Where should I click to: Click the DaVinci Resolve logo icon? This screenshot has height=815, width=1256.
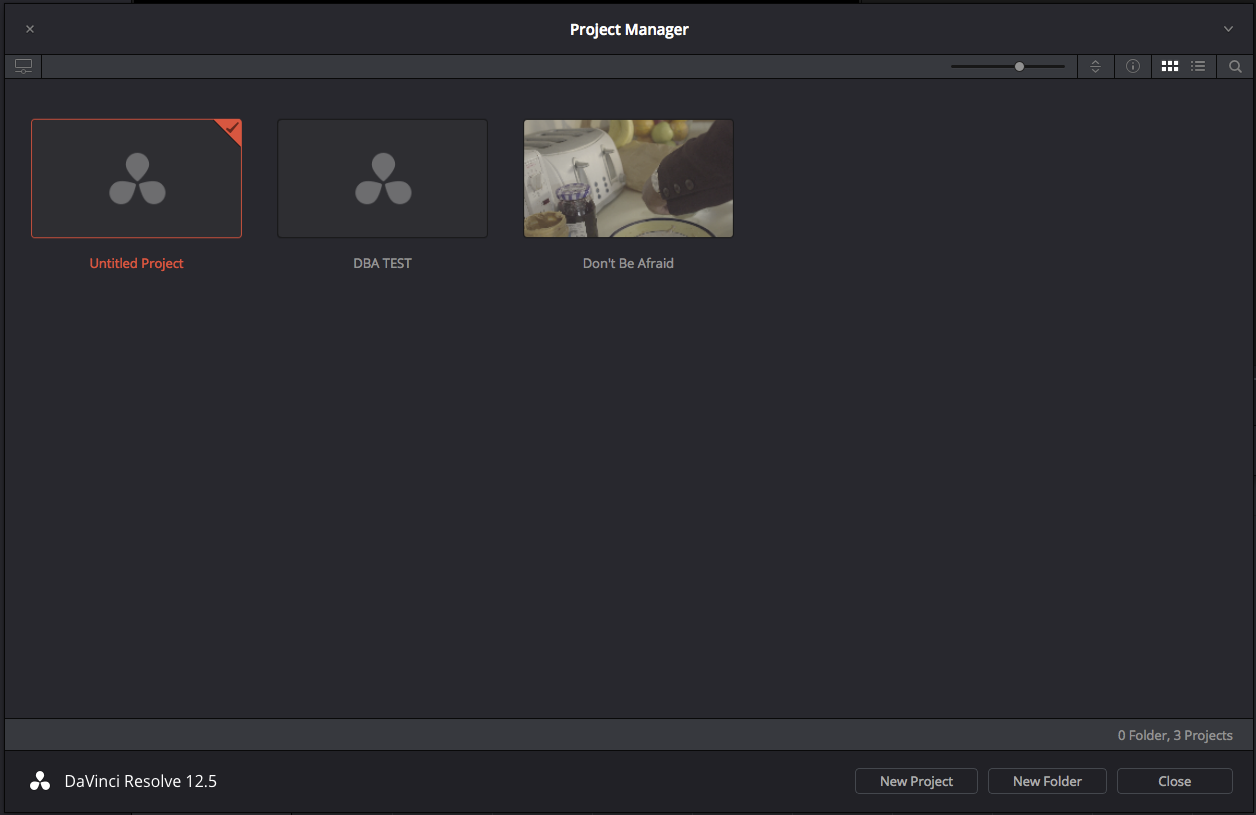pos(40,781)
